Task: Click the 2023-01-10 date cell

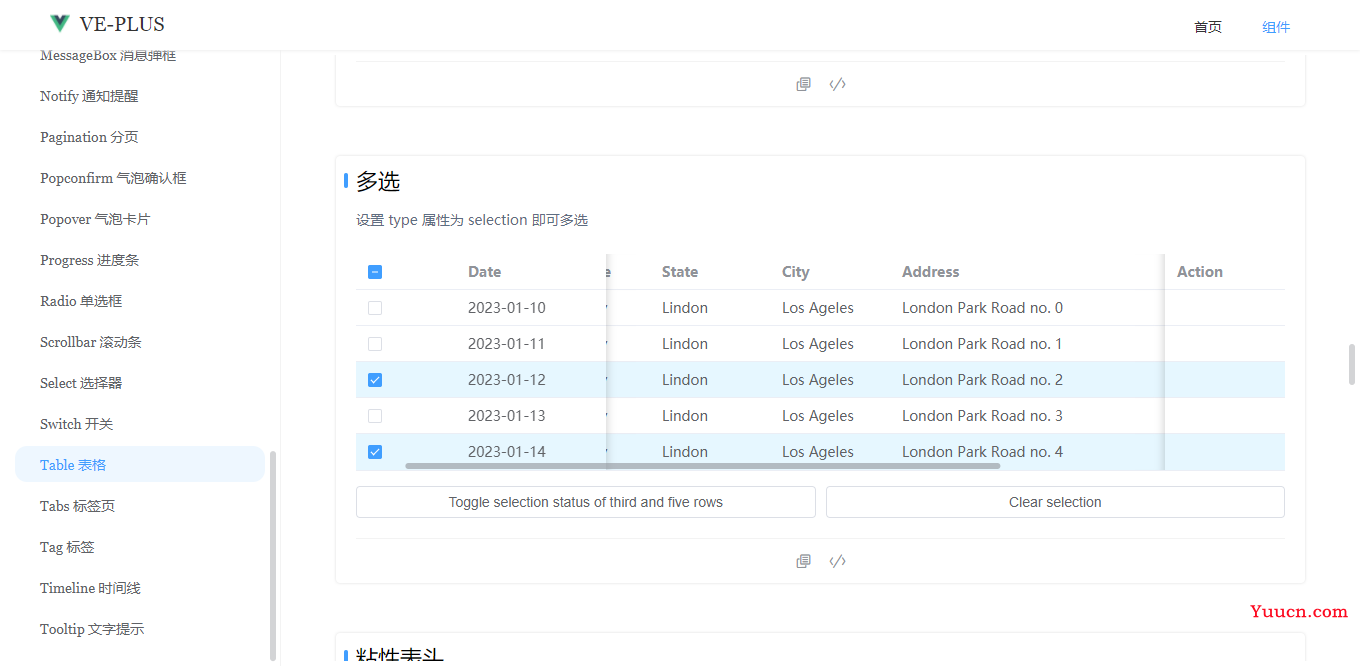Action: click(x=507, y=308)
